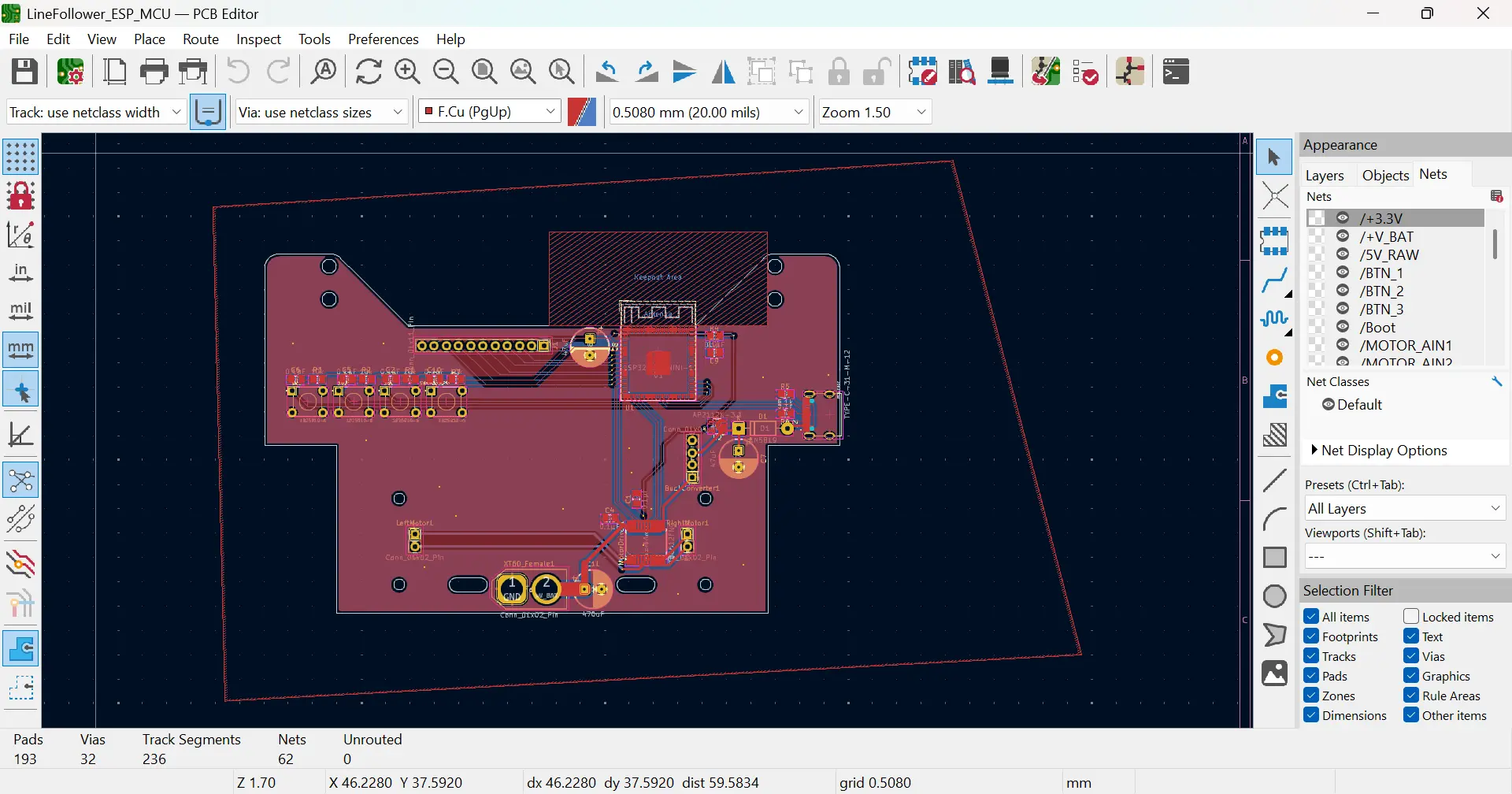Select the Add vias tool
Image resolution: width=1512 pixels, height=794 pixels.
pos(1275,358)
